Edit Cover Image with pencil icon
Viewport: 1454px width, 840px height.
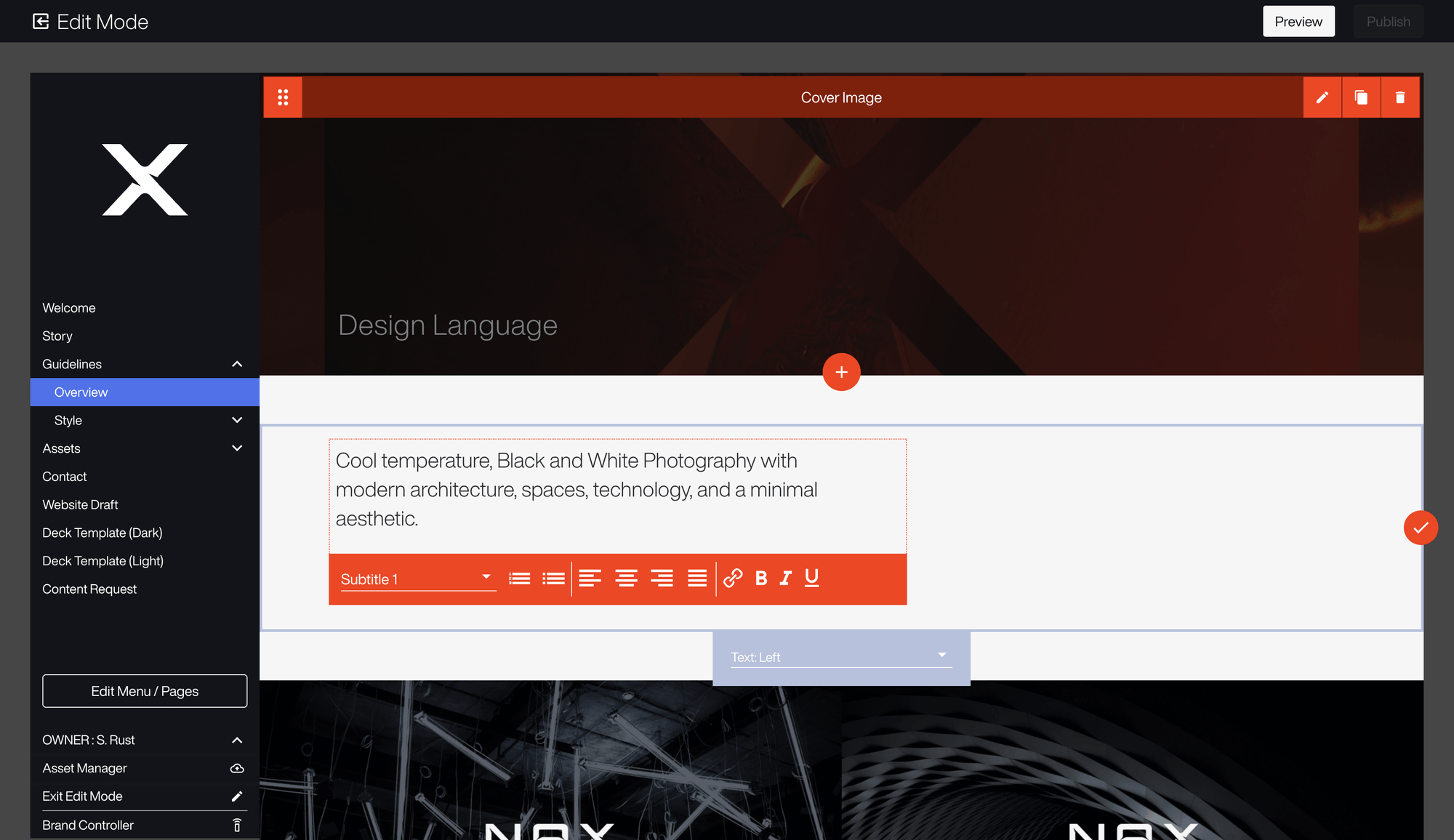pos(1322,97)
